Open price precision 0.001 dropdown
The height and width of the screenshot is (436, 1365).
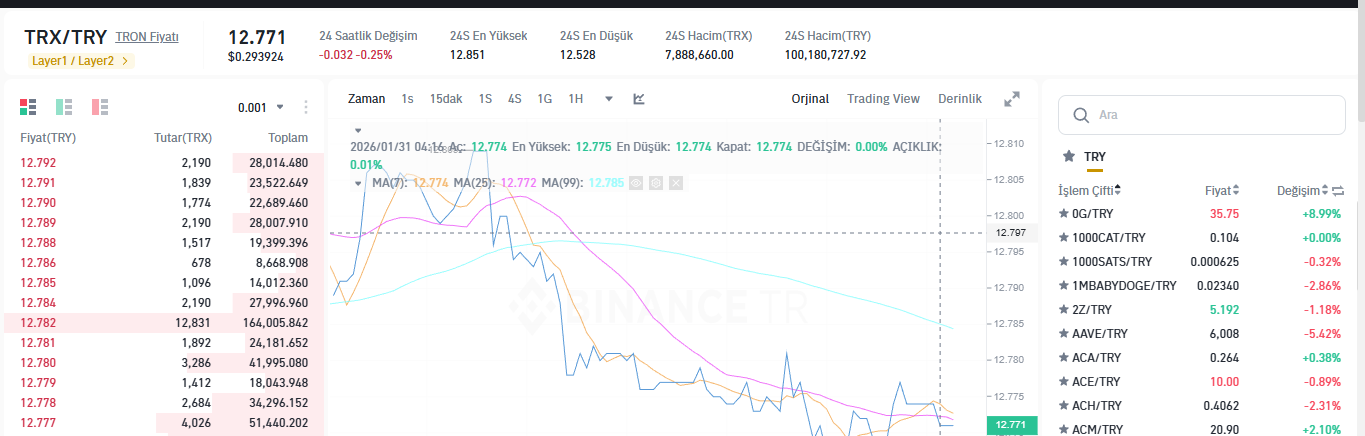coord(261,107)
